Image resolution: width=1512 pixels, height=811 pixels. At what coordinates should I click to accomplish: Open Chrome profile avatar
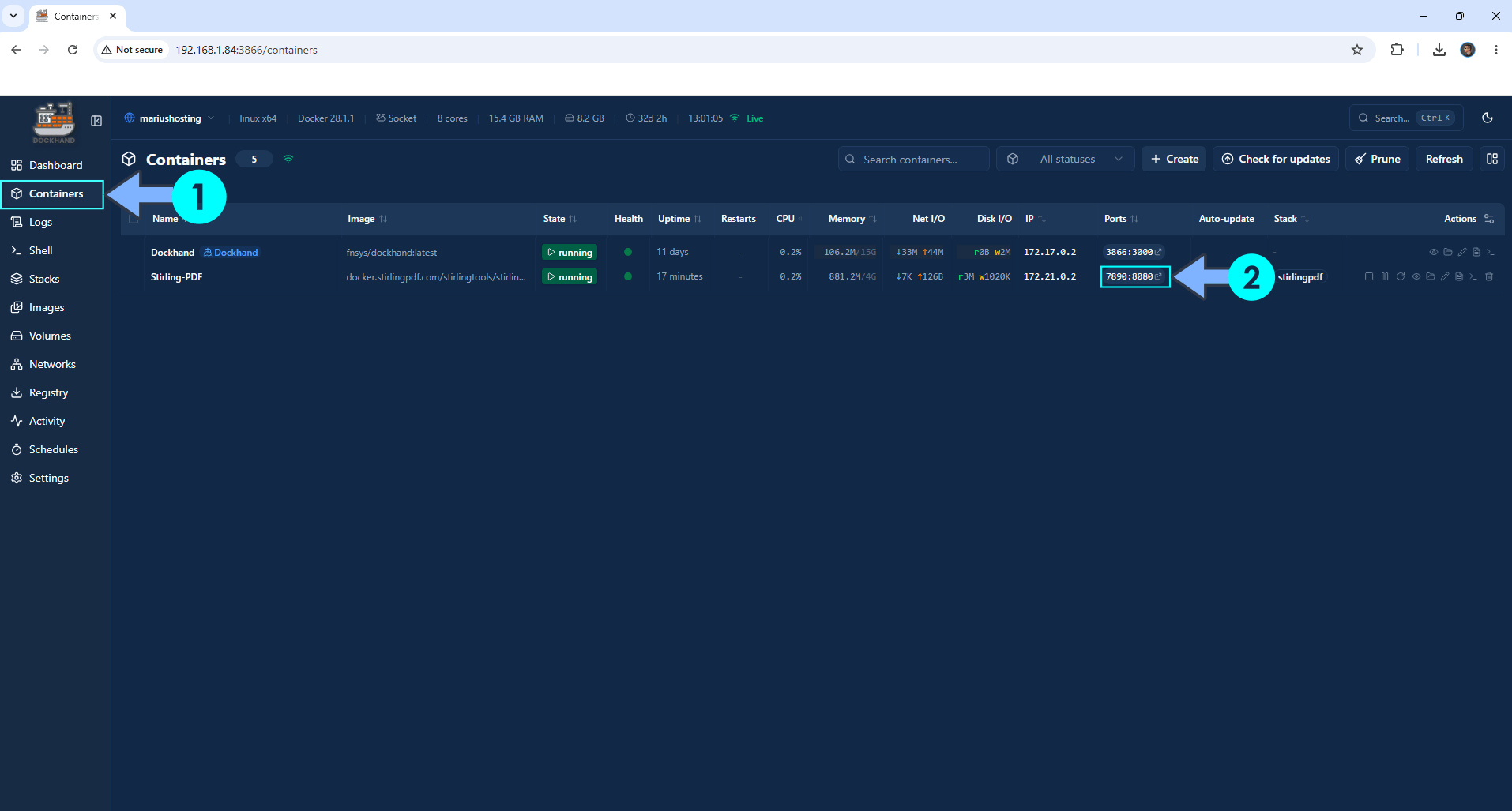tap(1468, 50)
